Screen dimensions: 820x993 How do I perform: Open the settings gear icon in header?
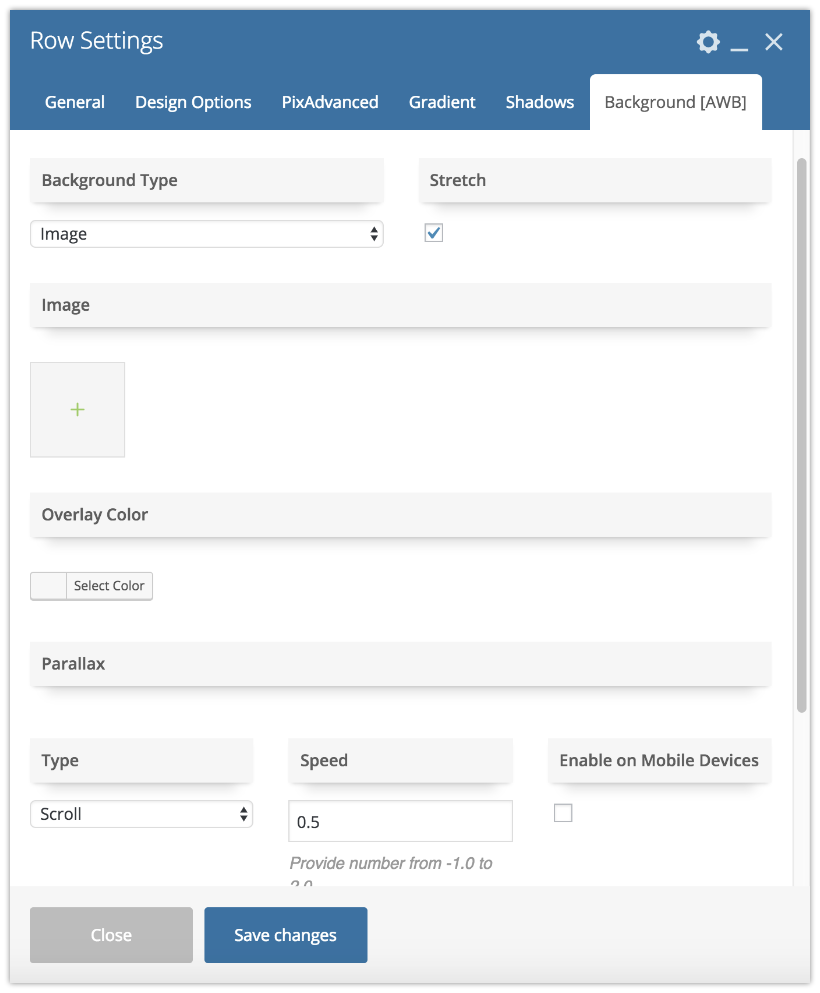coord(708,42)
